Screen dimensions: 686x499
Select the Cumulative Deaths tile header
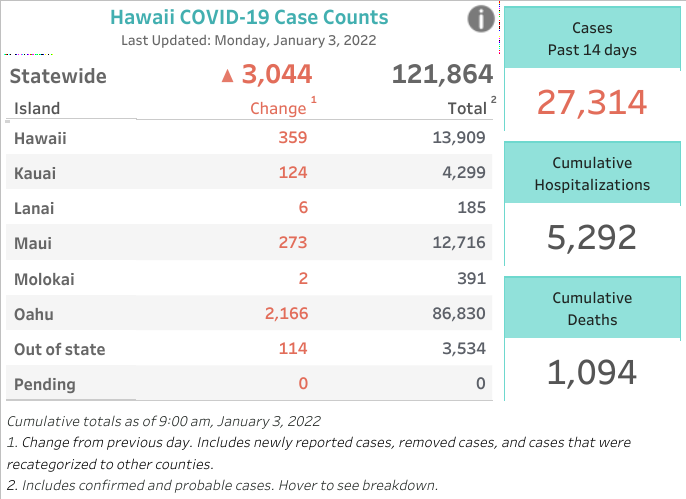(x=592, y=308)
